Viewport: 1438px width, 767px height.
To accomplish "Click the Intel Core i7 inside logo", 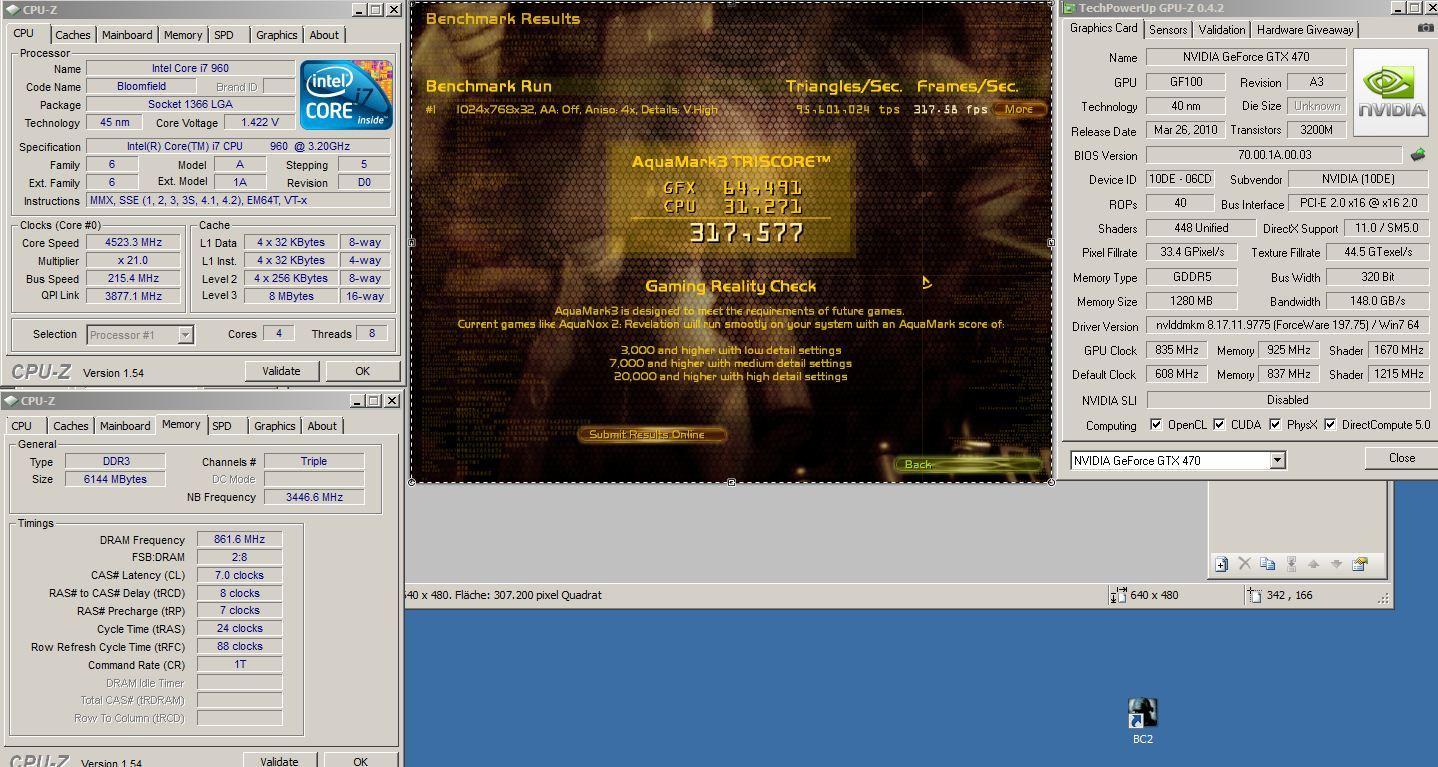I will coord(346,95).
